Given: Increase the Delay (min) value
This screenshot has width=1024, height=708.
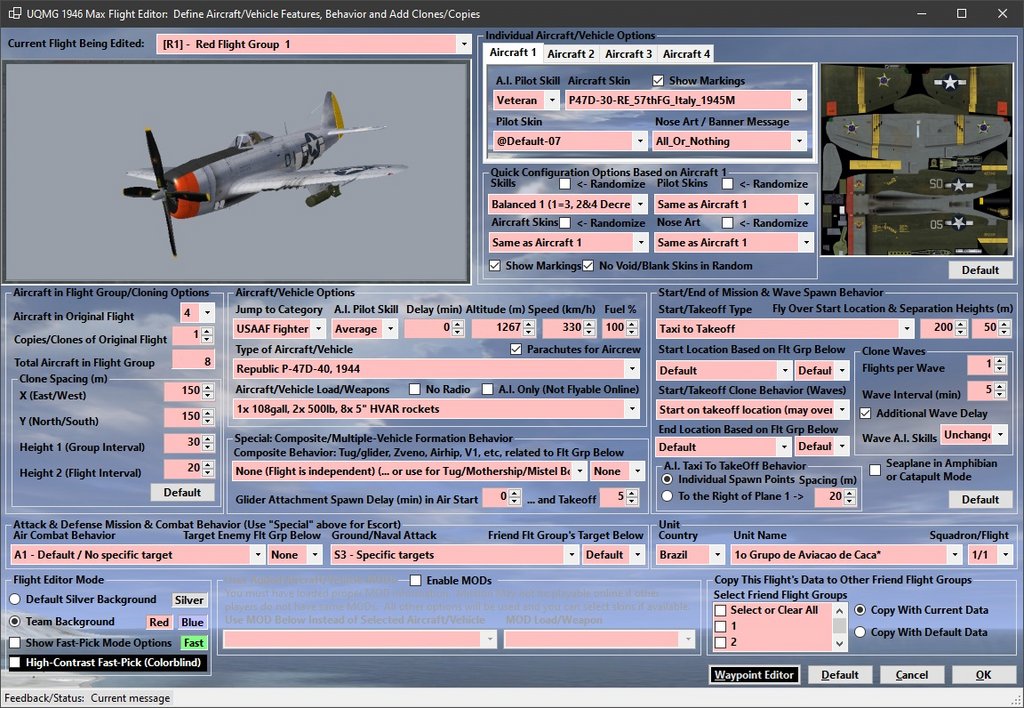Looking at the screenshot, I should click(458, 324).
